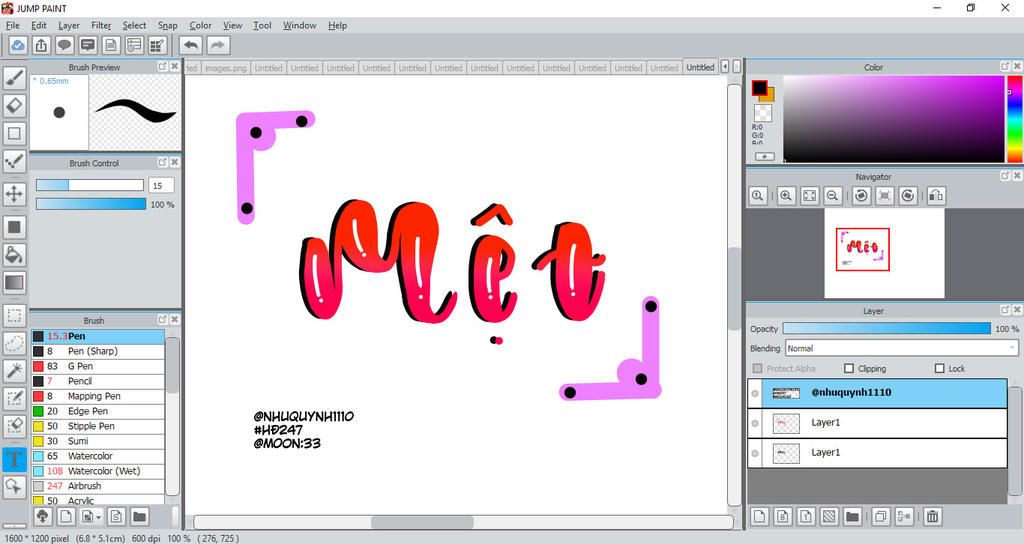Switch to the images.png tab
Viewport: 1024px width, 544px height.
click(225, 68)
